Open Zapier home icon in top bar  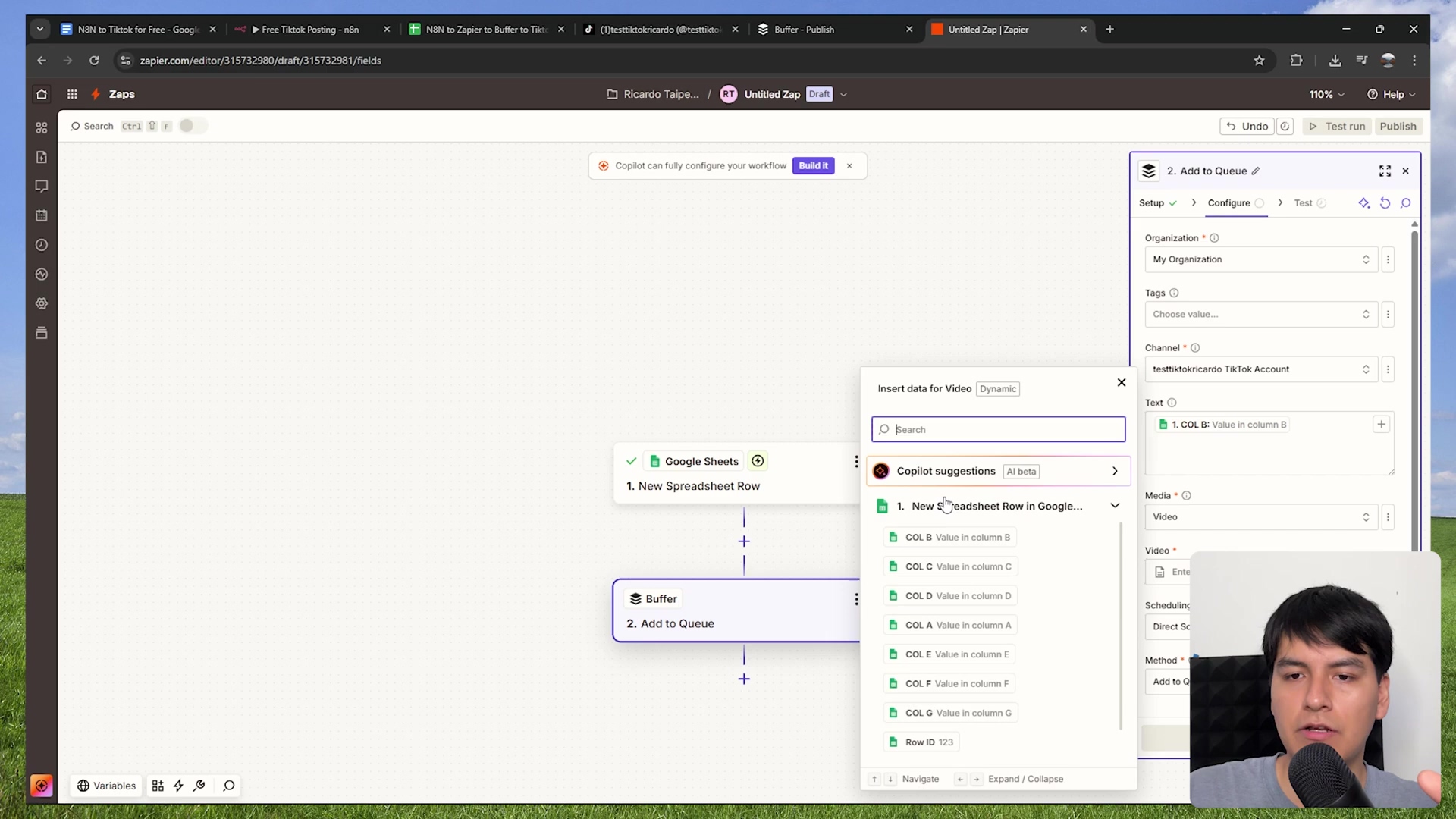(42, 94)
